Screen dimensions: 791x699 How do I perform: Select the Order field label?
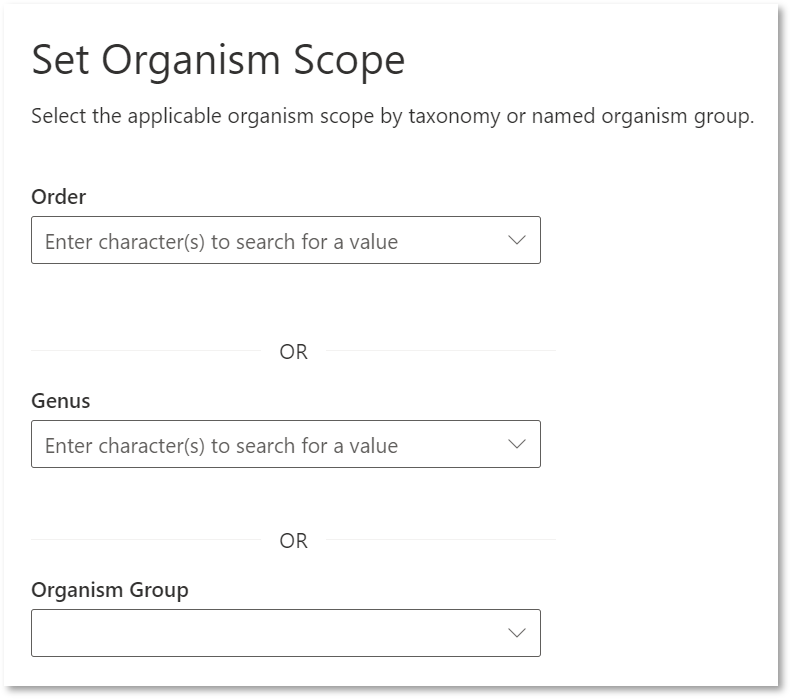click(x=59, y=197)
